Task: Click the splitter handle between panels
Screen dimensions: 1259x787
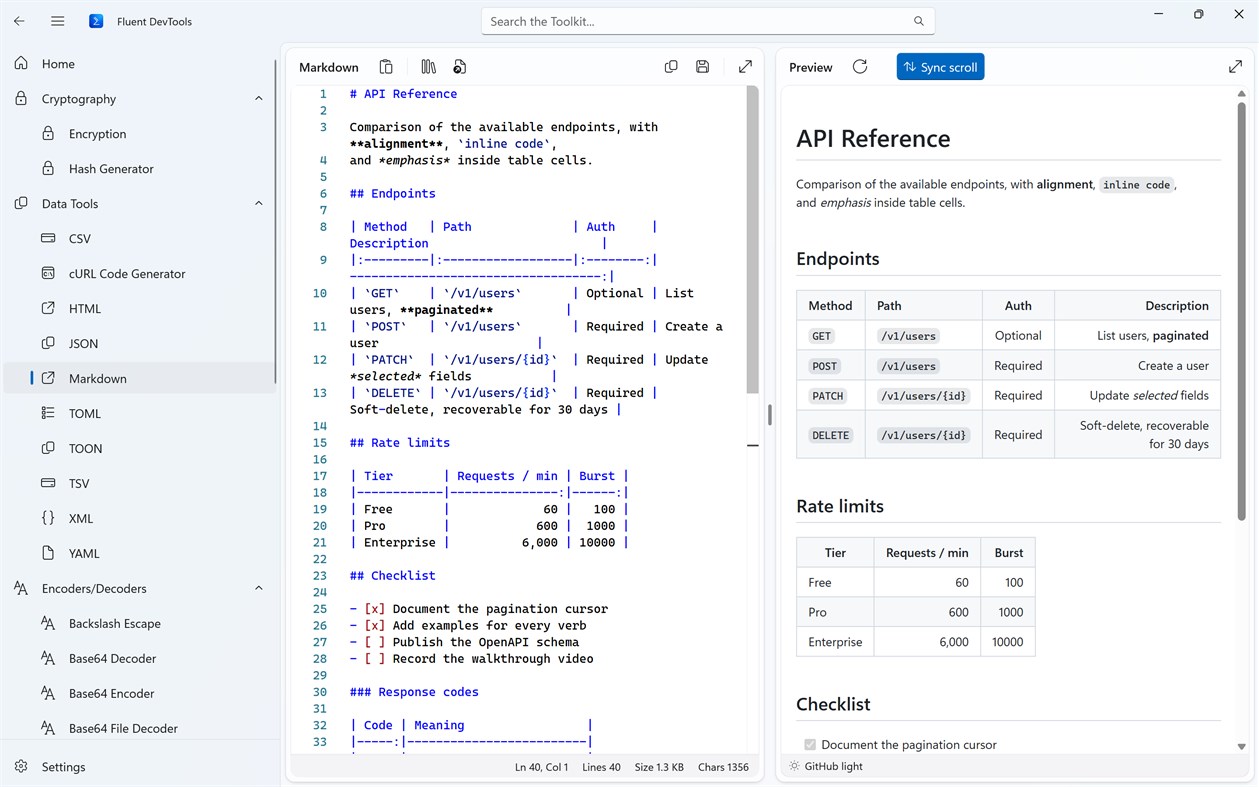Action: pos(769,415)
